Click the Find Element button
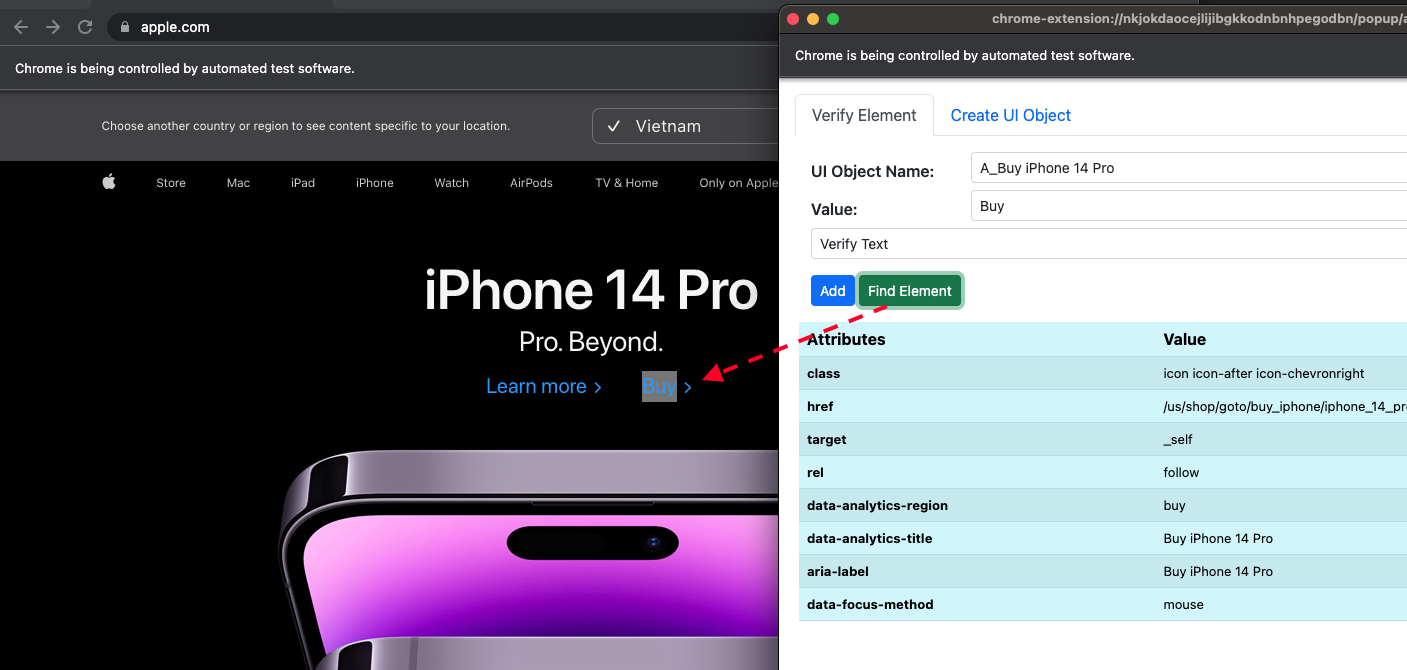1407x670 pixels. coord(910,291)
